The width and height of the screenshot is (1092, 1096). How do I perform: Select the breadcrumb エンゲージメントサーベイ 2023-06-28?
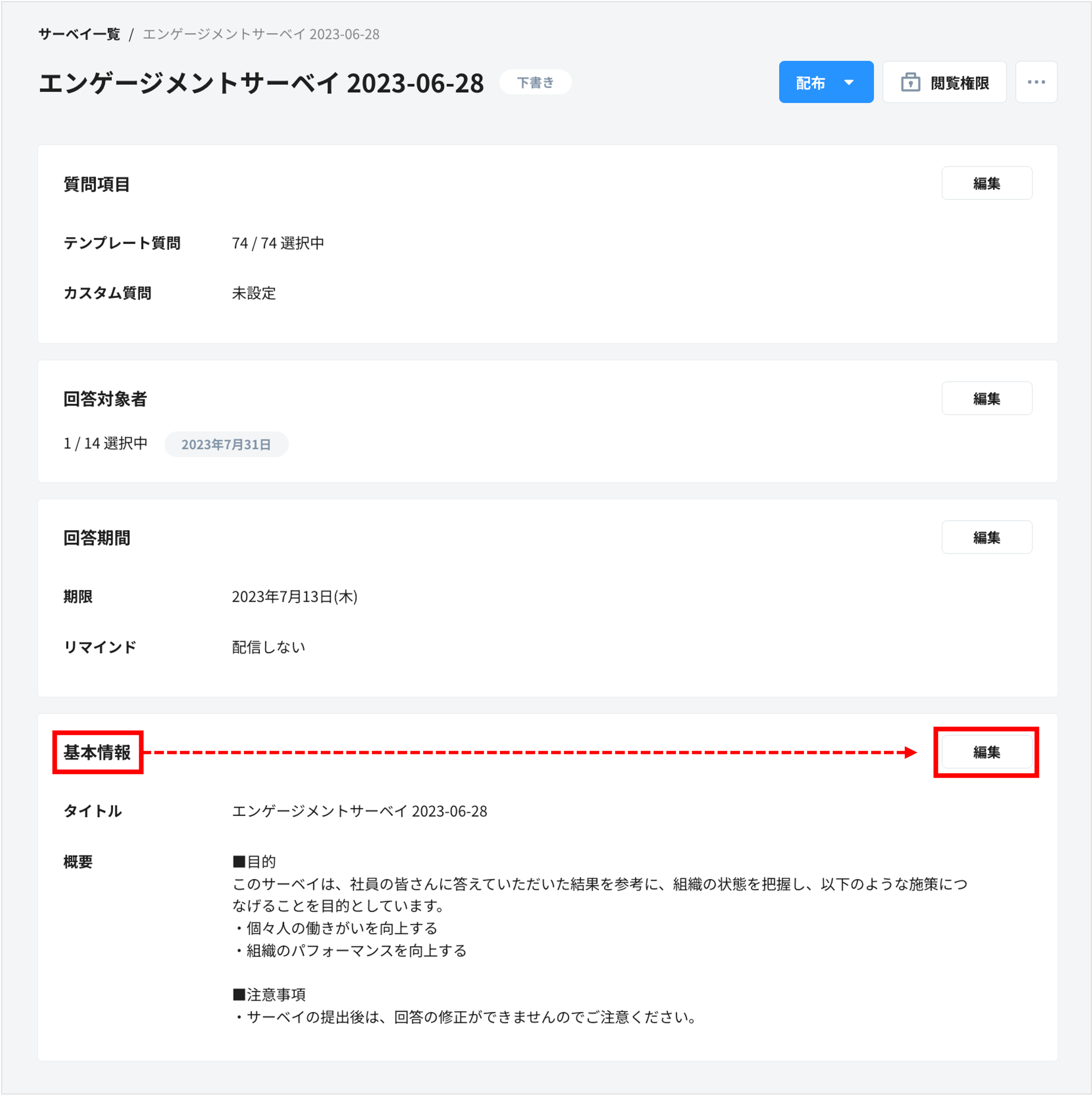pos(262,34)
